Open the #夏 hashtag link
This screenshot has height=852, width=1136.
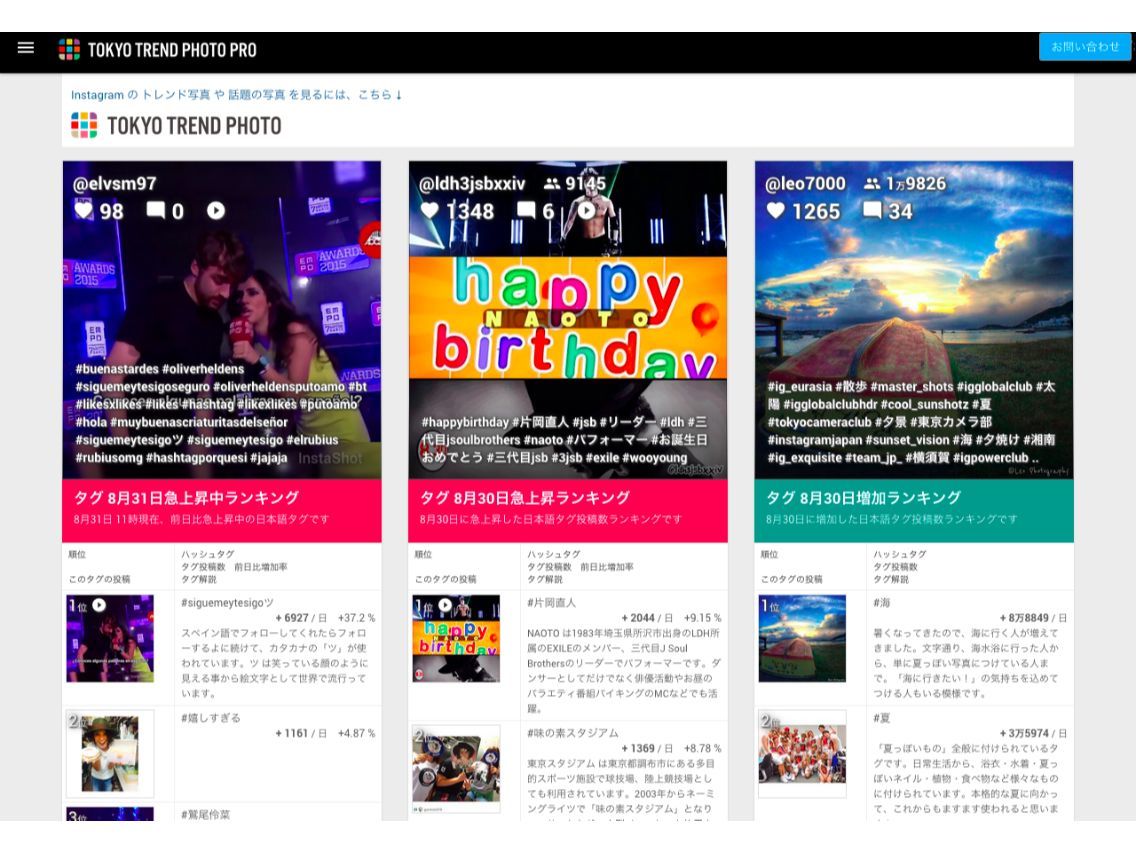[882, 718]
